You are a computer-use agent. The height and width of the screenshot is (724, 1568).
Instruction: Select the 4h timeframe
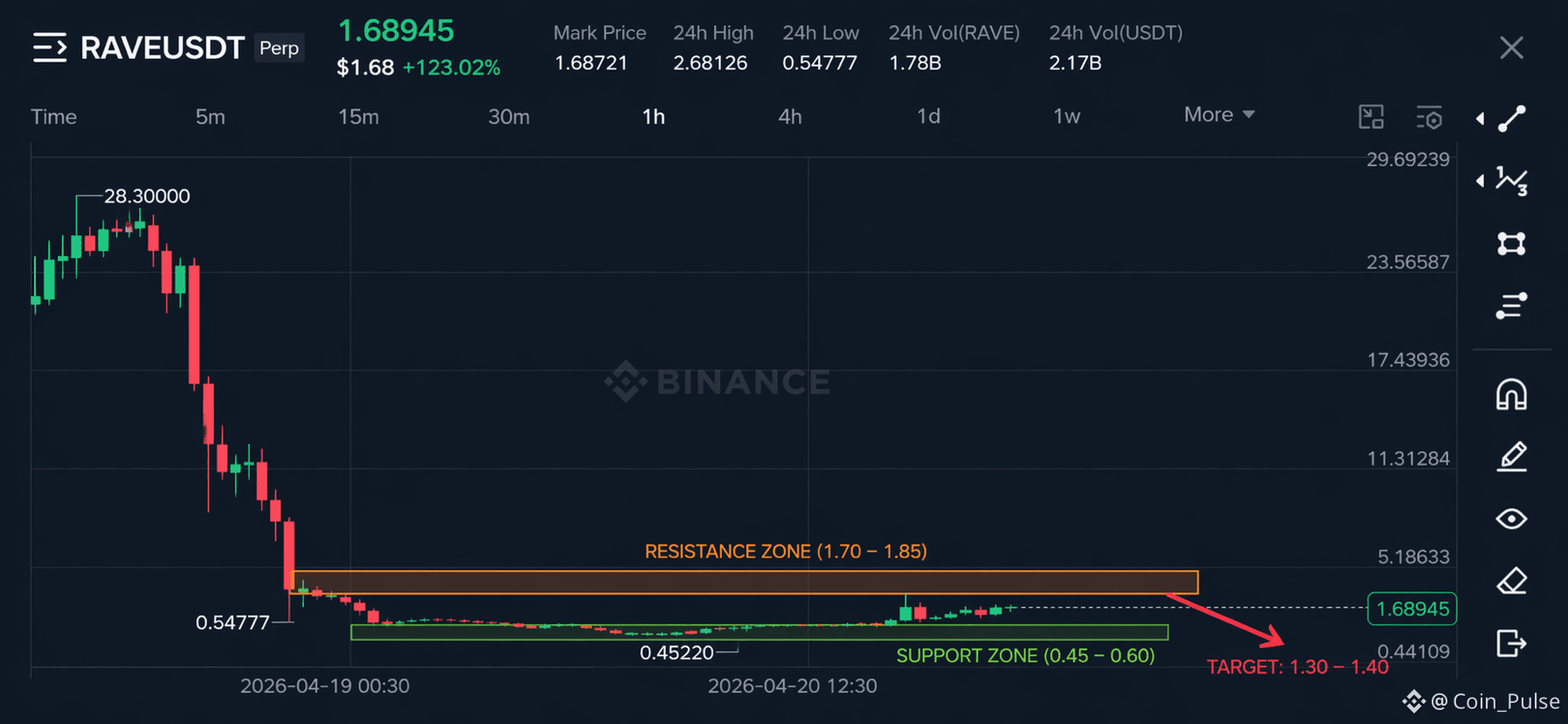click(x=790, y=116)
